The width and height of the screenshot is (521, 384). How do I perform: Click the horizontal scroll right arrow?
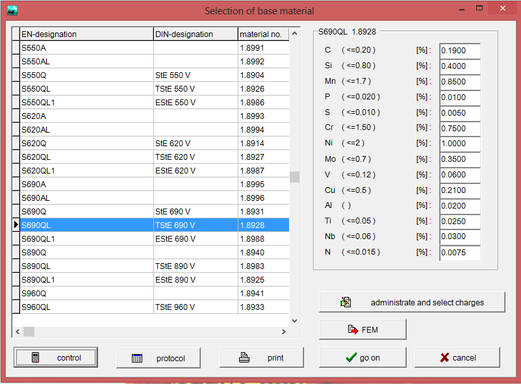click(x=284, y=331)
